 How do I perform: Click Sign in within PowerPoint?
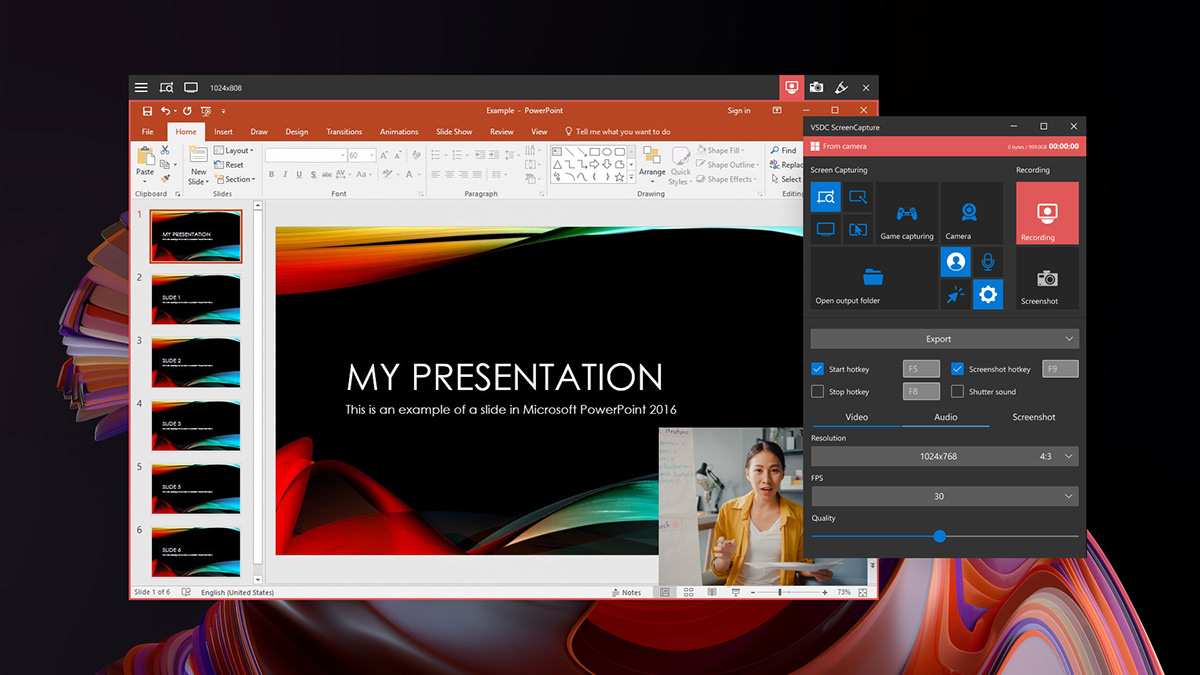[x=739, y=110]
